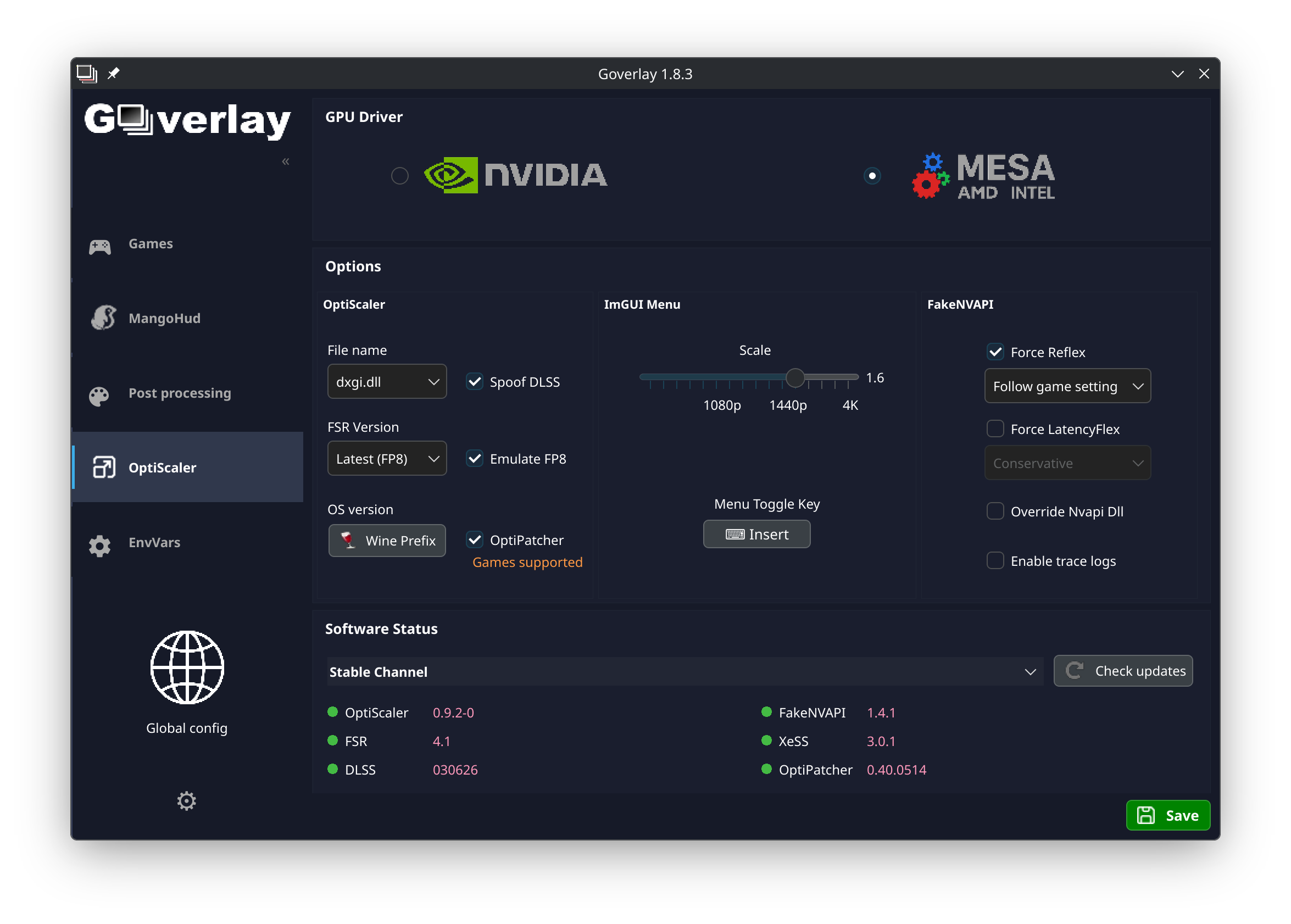
Task: Open the Latest (FP8) FSR version dropdown
Action: (387, 458)
